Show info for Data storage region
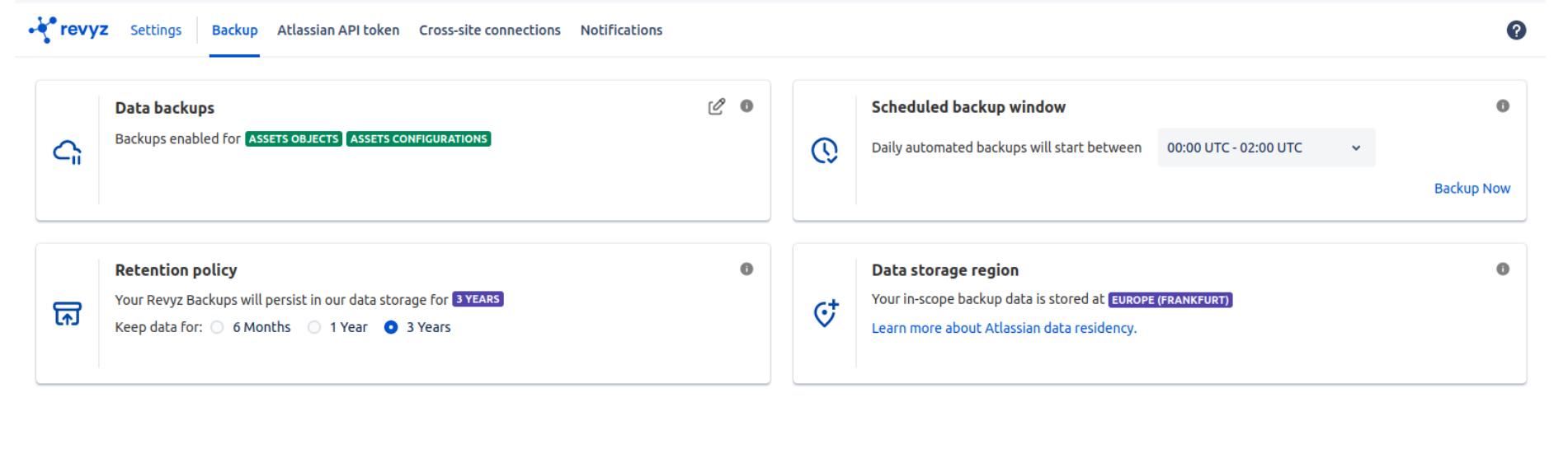The image size is (1568, 454). click(1502, 269)
